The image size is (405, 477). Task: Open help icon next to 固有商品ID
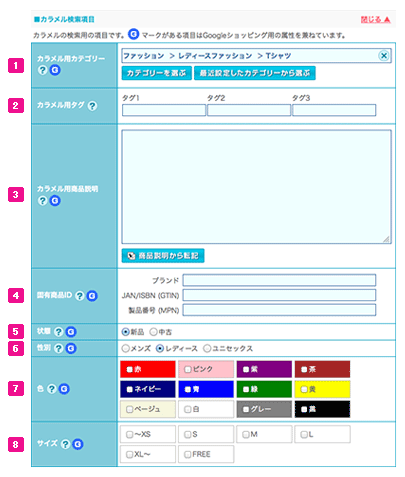pyautogui.click(x=79, y=296)
